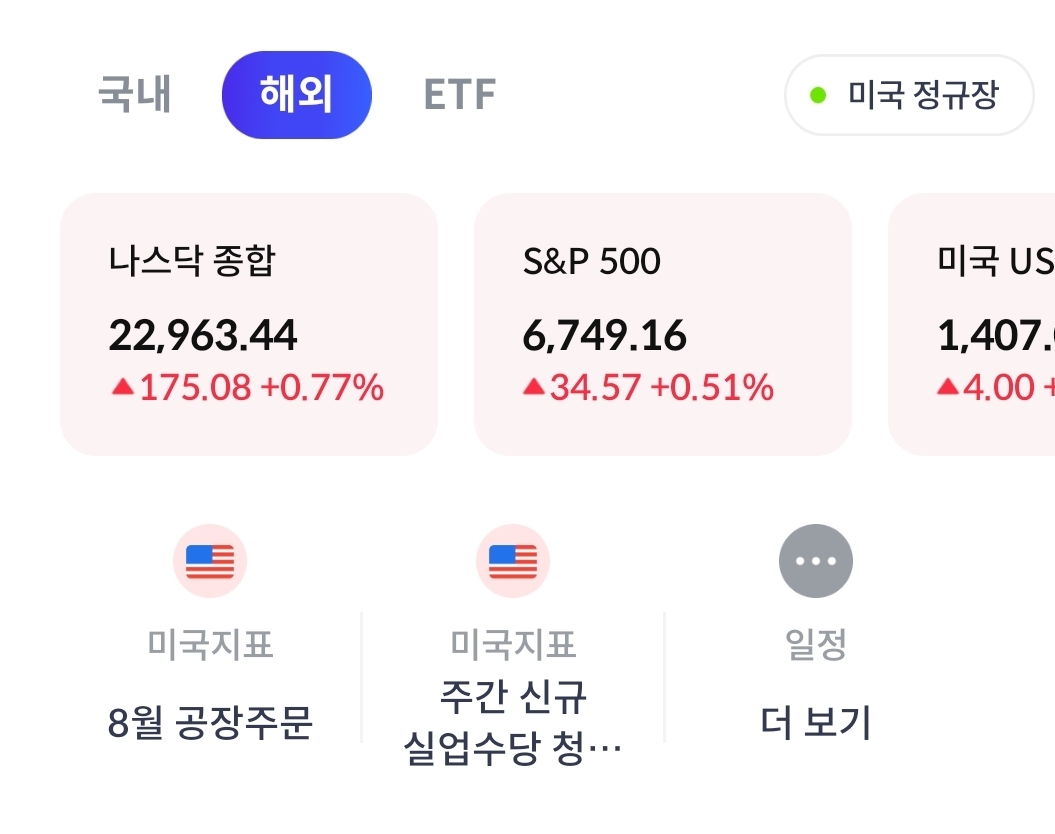Open the 나스닥 종합 index card
The width and height of the screenshot is (1055, 834).
tap(249, 324)
